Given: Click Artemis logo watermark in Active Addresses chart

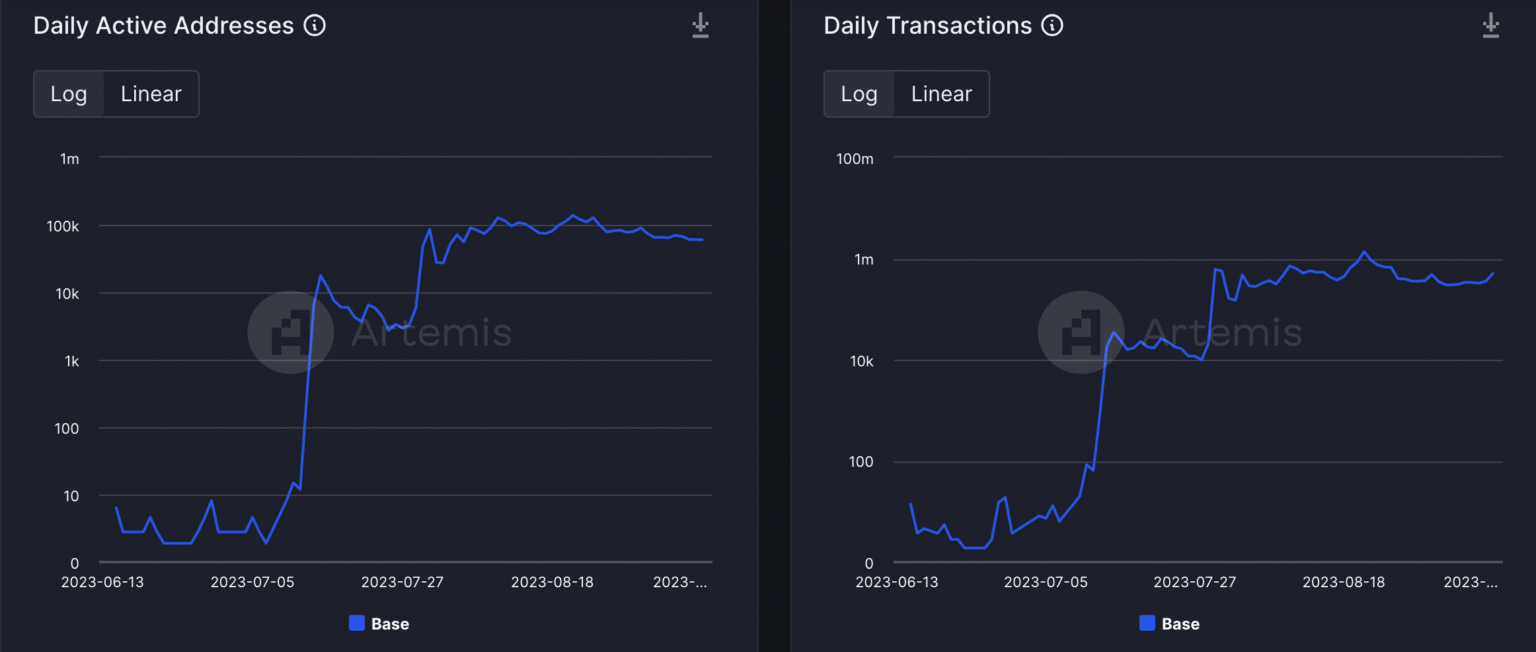Looking at the screenshot, I should [x=290, y=332].
